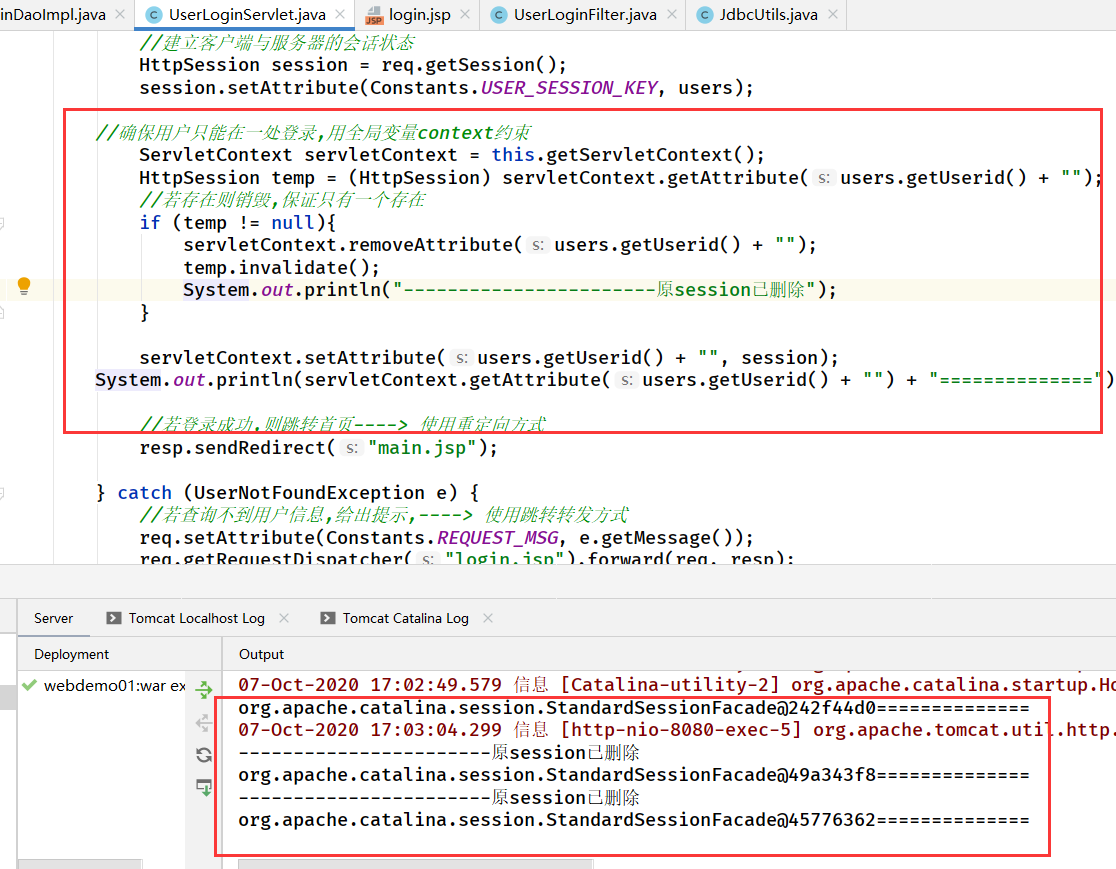Open the login.jsp editor tab
This screenshot has width=1116, height=869.
(x=418, y=14)
